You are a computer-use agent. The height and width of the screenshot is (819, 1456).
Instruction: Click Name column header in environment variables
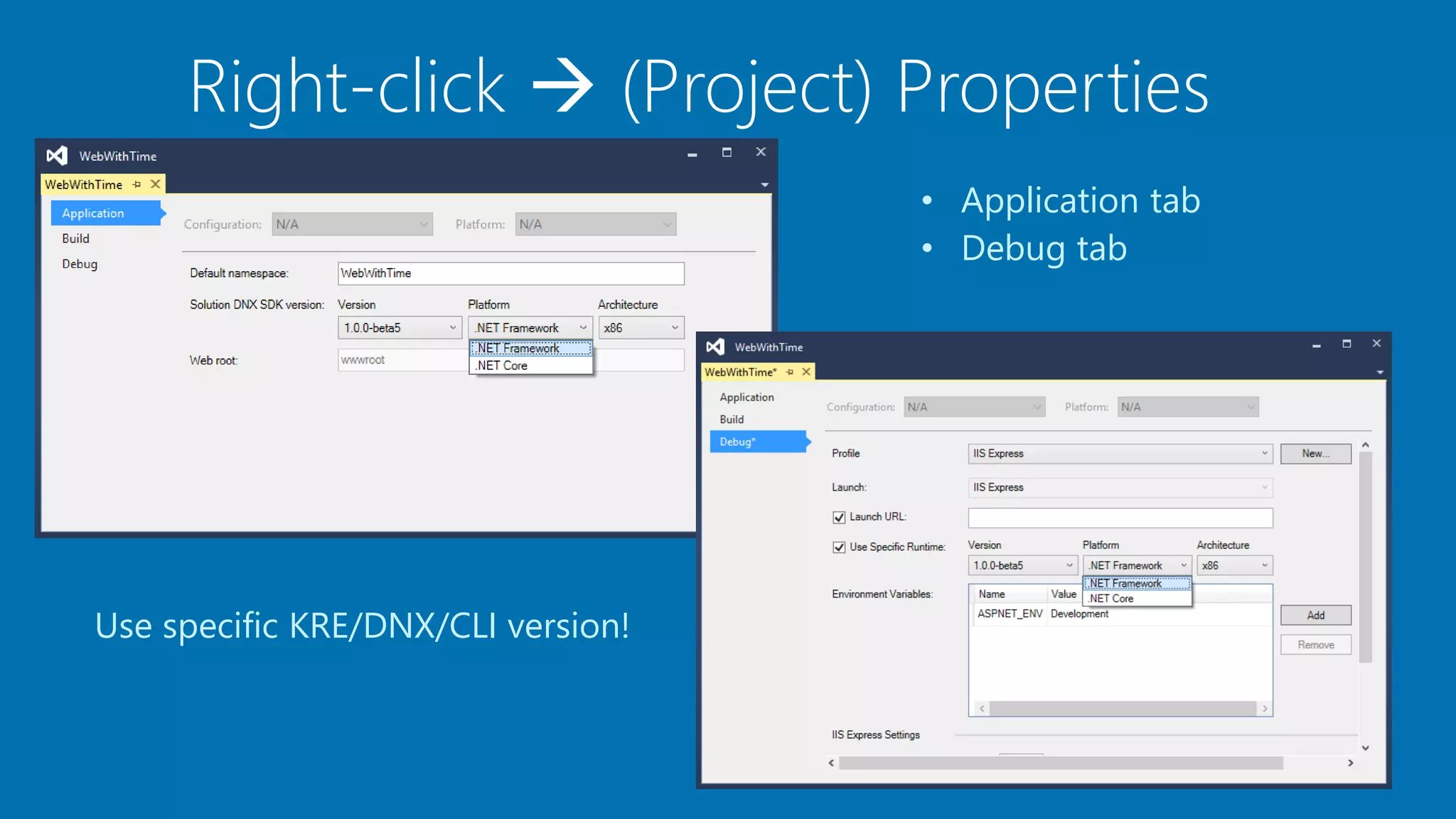(1009, 594)
